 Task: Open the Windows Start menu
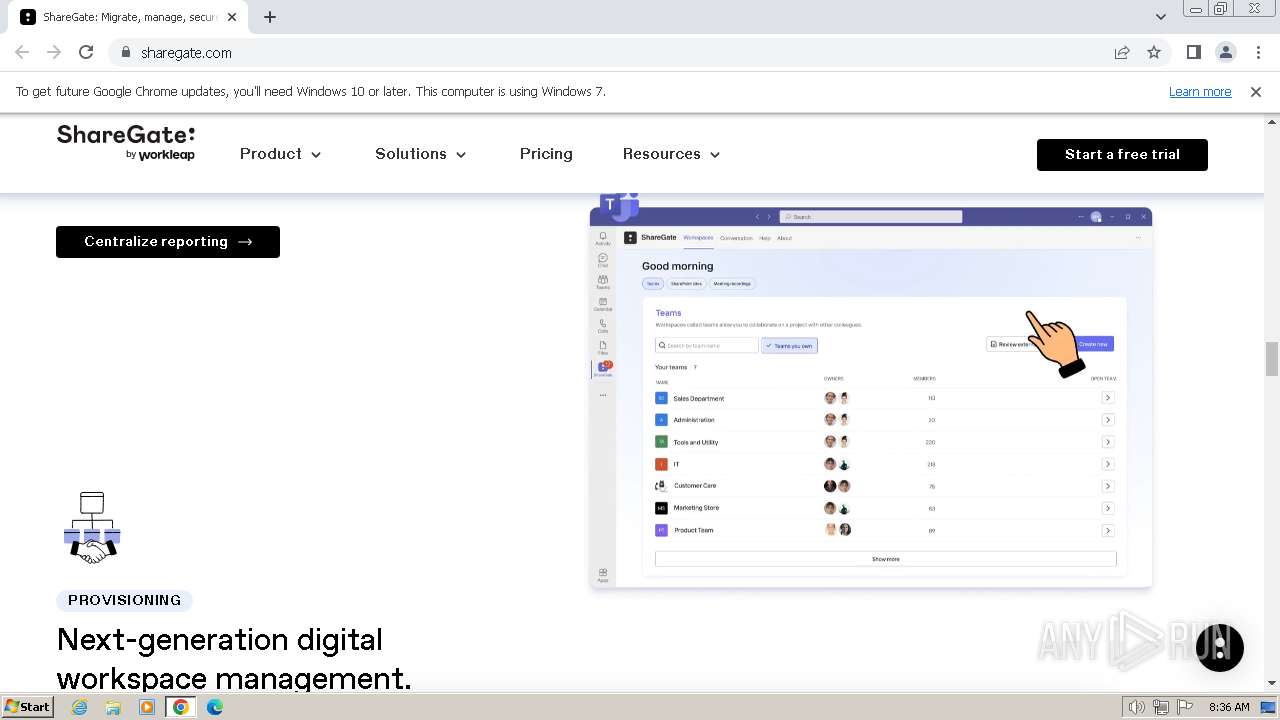point(27,707)
